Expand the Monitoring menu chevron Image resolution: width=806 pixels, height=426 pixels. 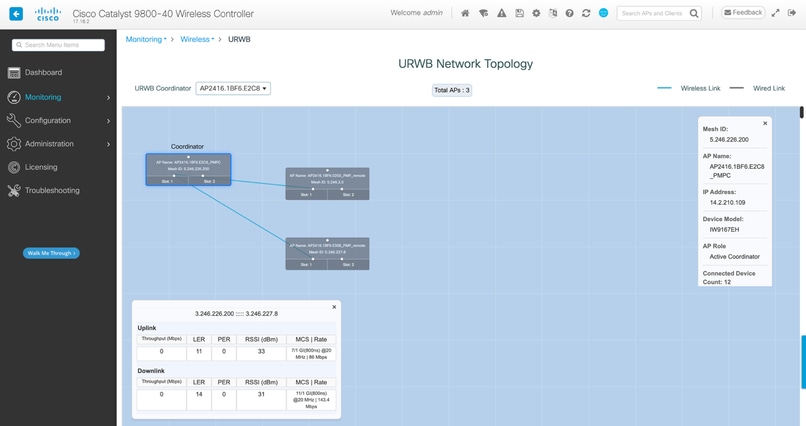pos(108,97)
